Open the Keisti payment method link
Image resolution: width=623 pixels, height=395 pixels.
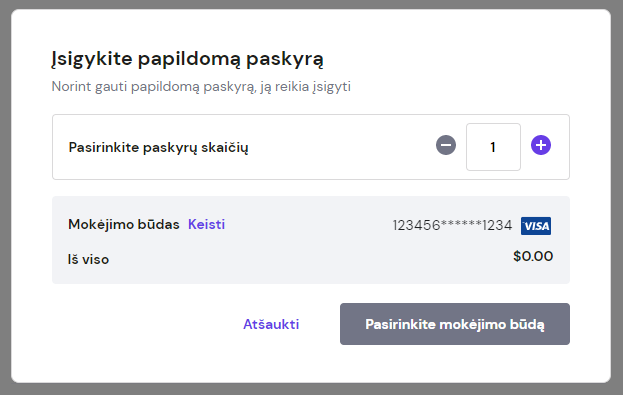pos(206,225)
